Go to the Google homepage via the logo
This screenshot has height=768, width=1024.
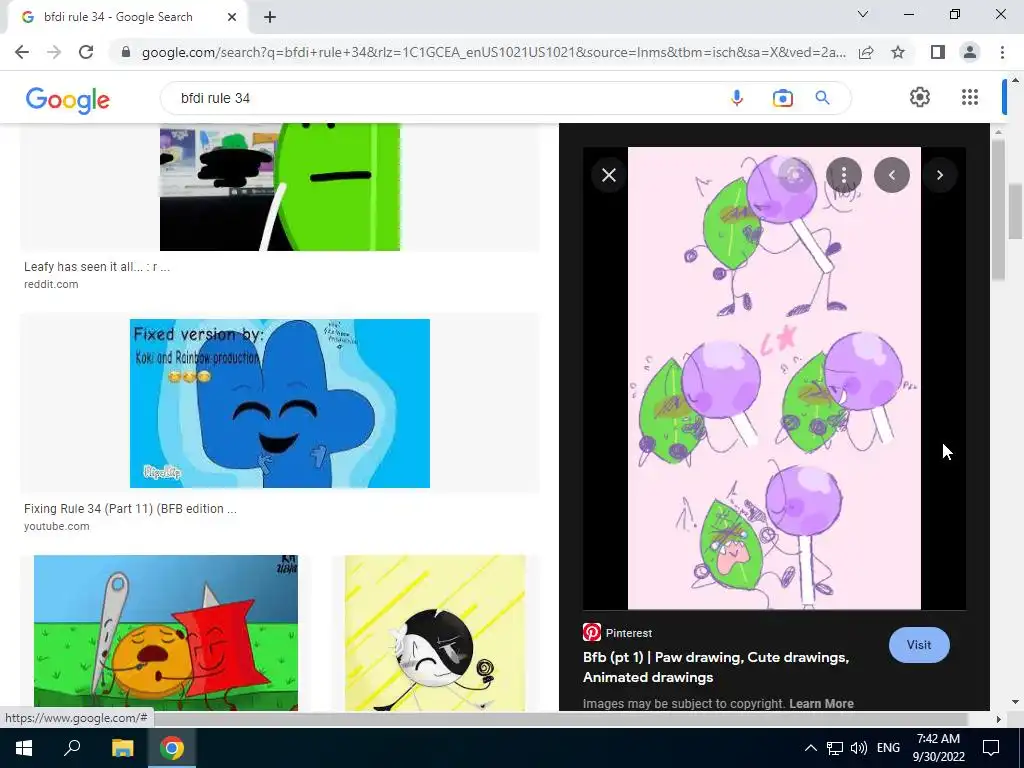67,100
